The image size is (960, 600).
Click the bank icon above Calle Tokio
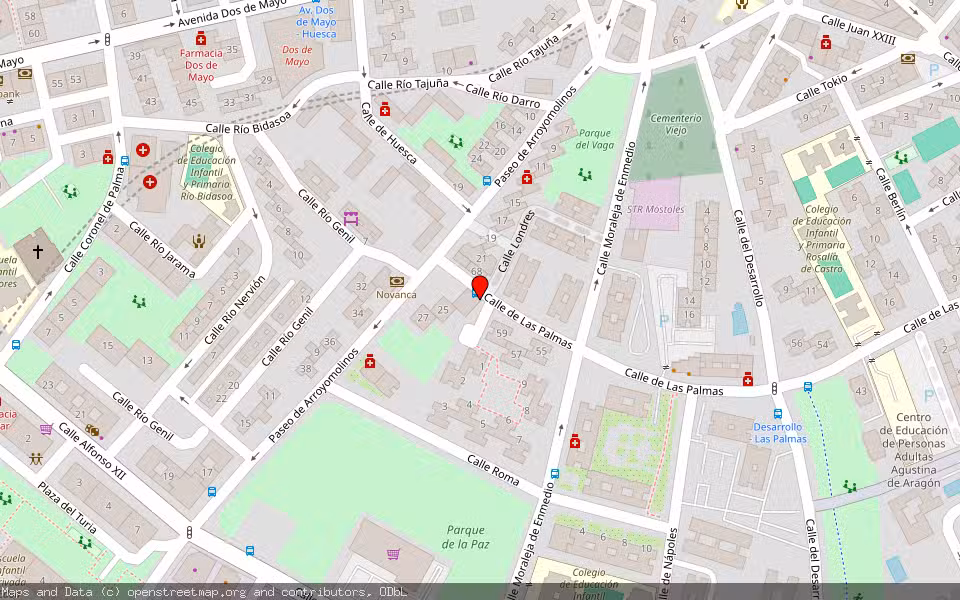pos(908,59)
